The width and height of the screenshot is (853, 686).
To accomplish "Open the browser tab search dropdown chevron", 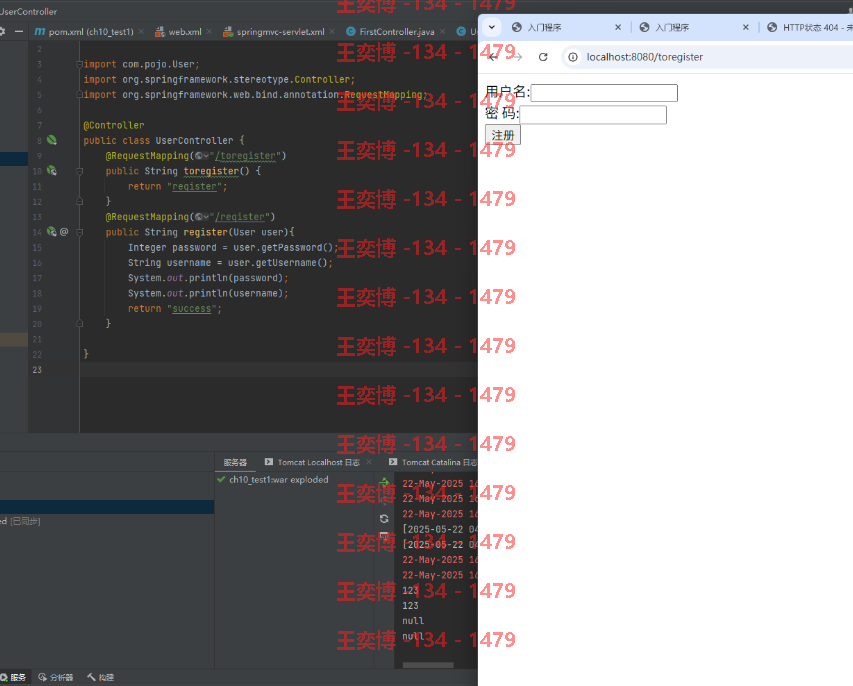I will point(492,27).
